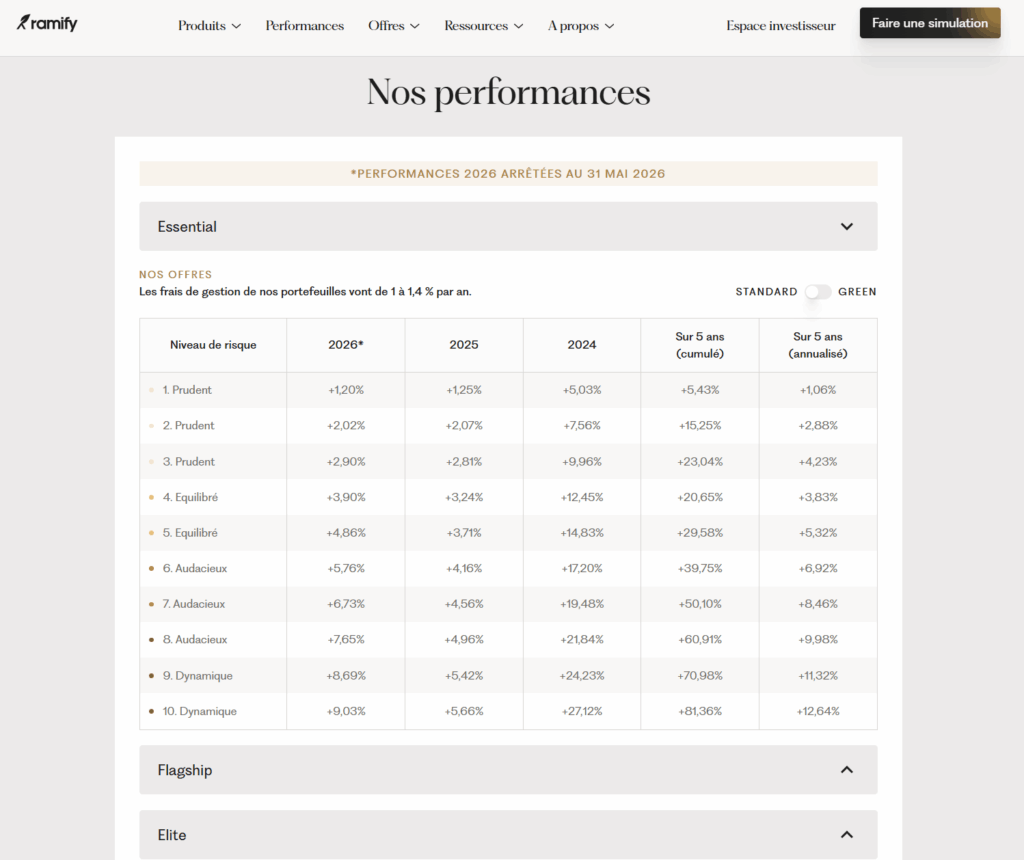Viewport: 1024px width, 860px height.
Task: Select the 6. Audacieux row label
Action: [195, 568]
